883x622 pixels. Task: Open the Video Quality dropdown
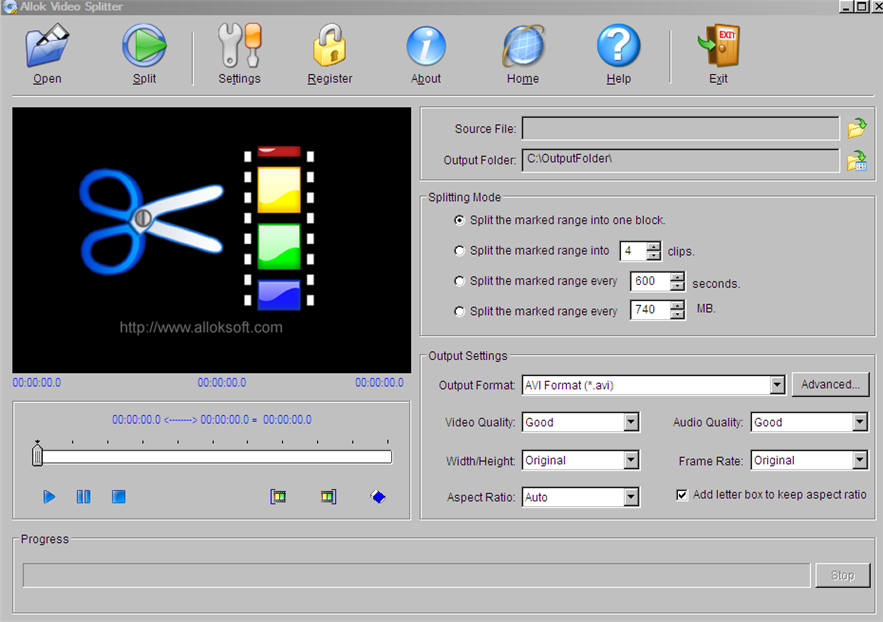click(x=631, y=423)
